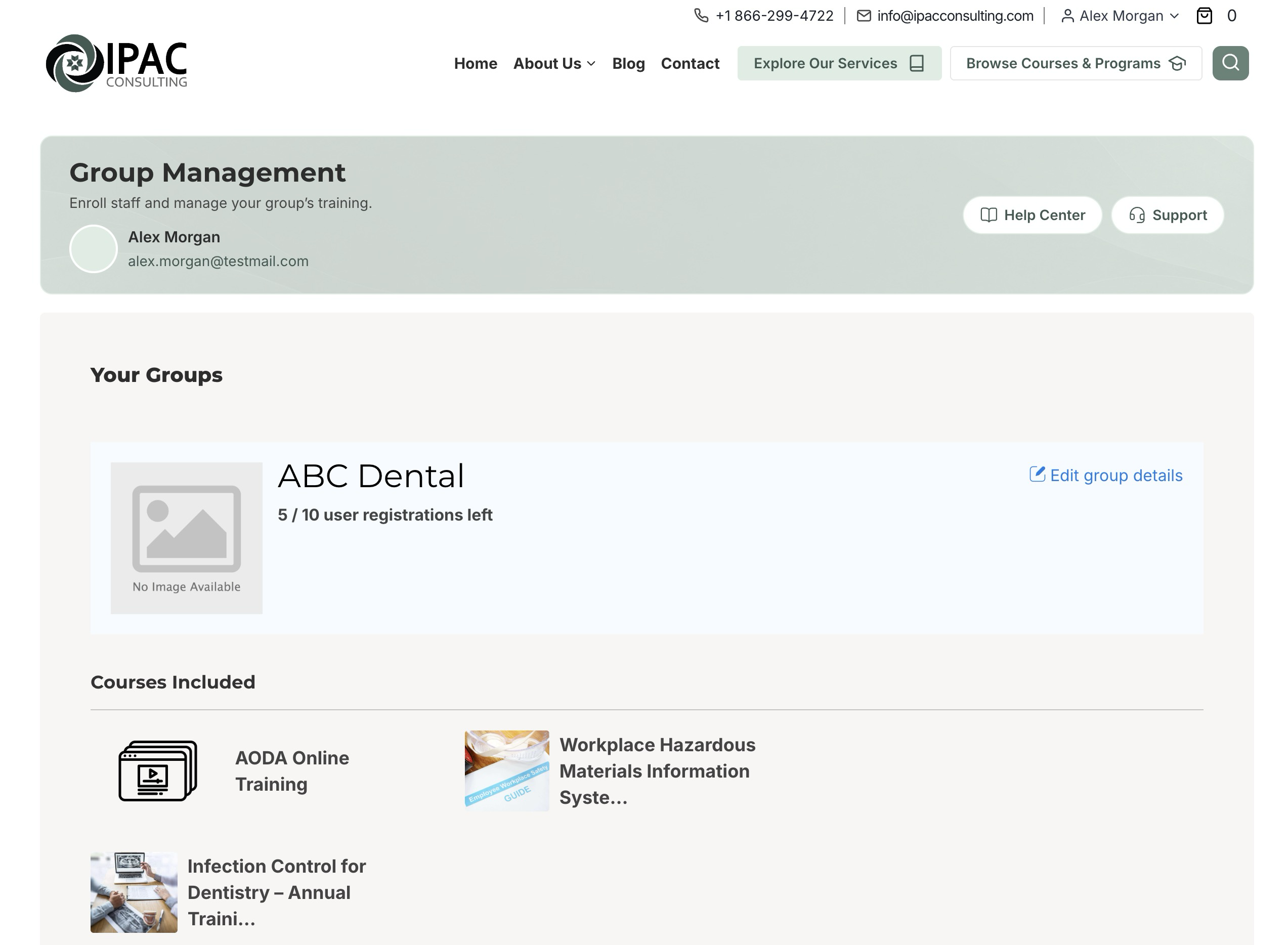Expand the About Us menu chevron
Screen dimensions: 1288x945
pos(591,64)
